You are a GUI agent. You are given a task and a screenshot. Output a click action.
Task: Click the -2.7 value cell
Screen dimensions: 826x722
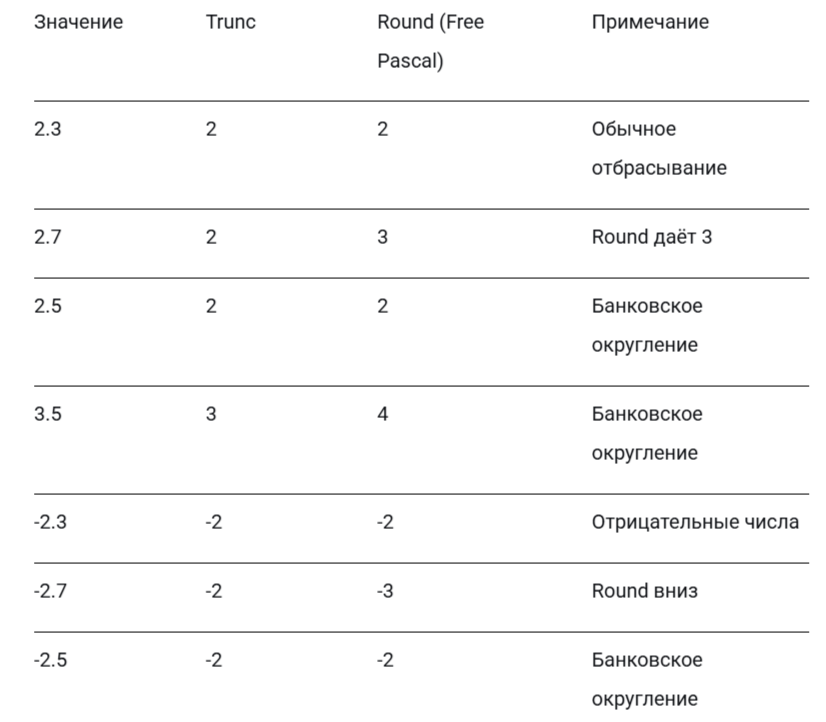click(50, 591)
